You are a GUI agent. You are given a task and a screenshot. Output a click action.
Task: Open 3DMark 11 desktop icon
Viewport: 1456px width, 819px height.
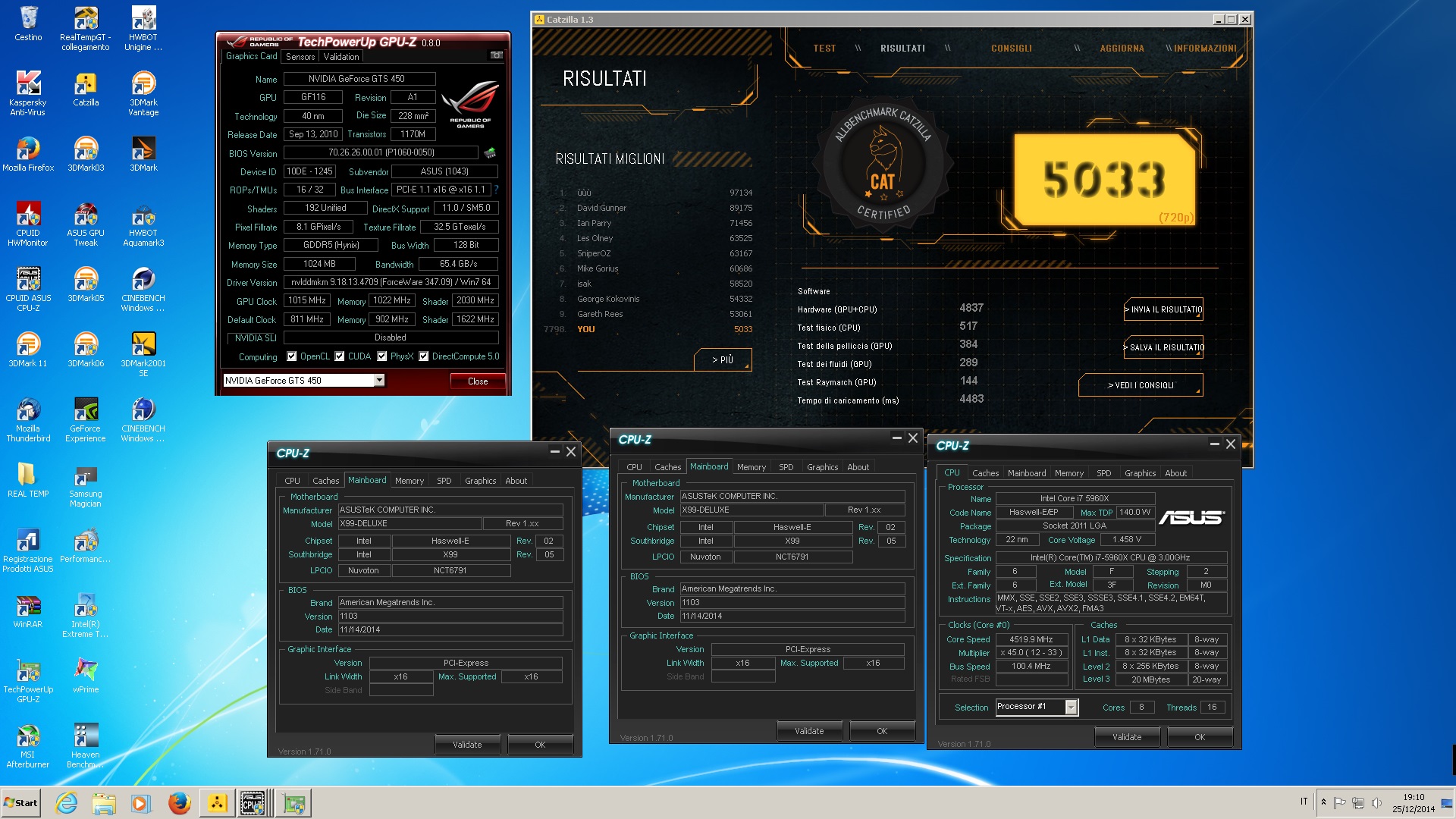pos(28,350)
